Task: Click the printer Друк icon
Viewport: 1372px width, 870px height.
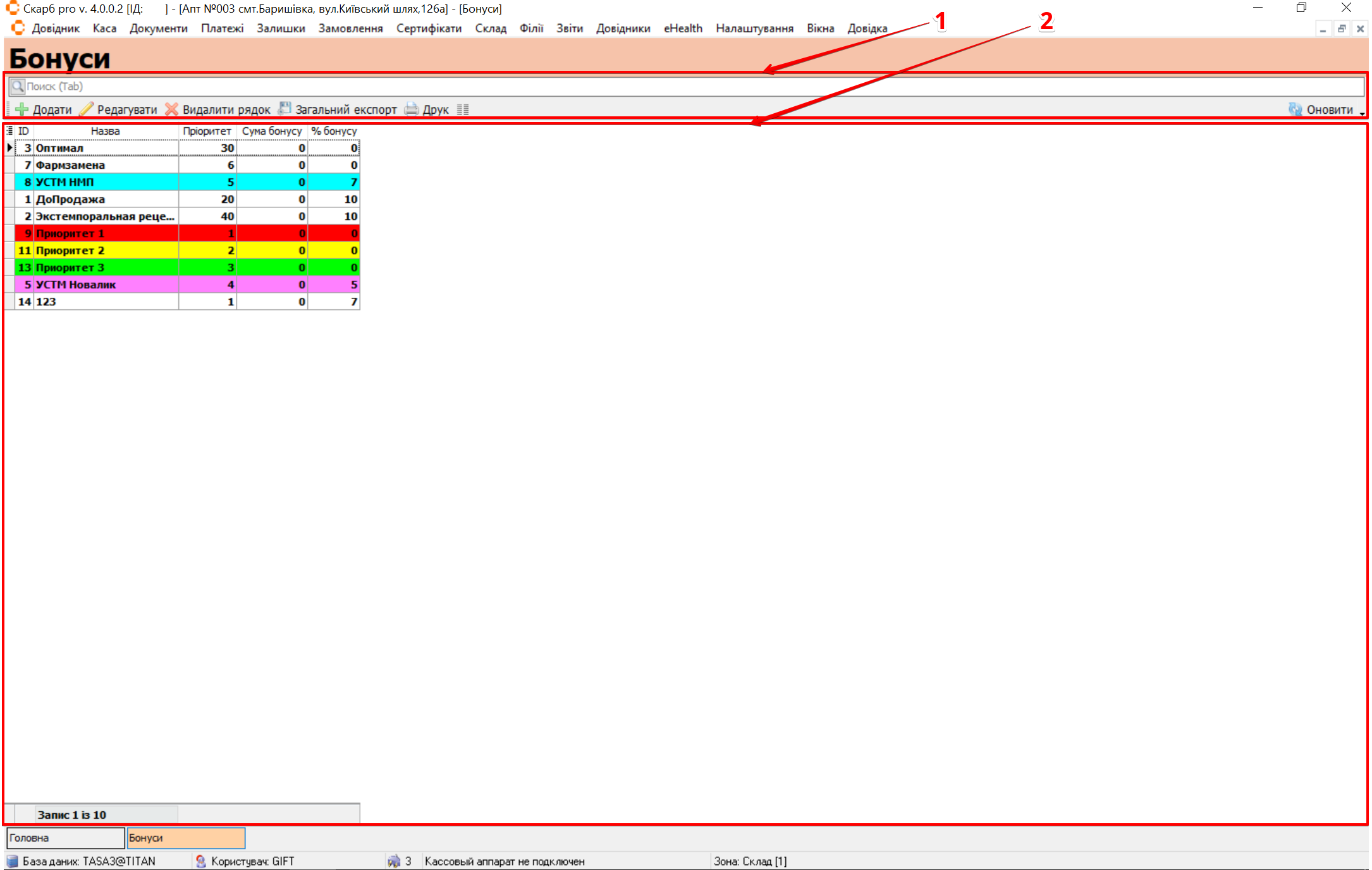Action: (x=412, y=109)
